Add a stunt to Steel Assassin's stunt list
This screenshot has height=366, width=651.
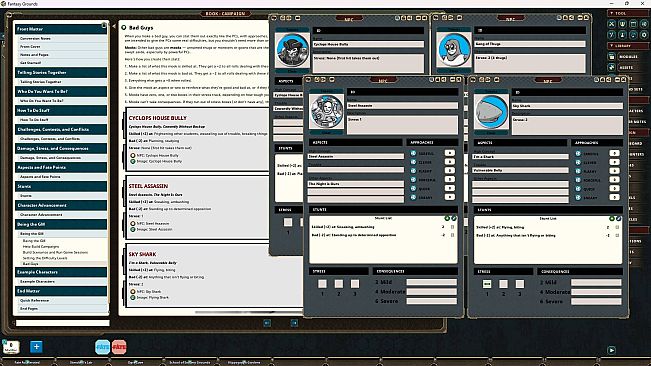[x=447, y=218]
